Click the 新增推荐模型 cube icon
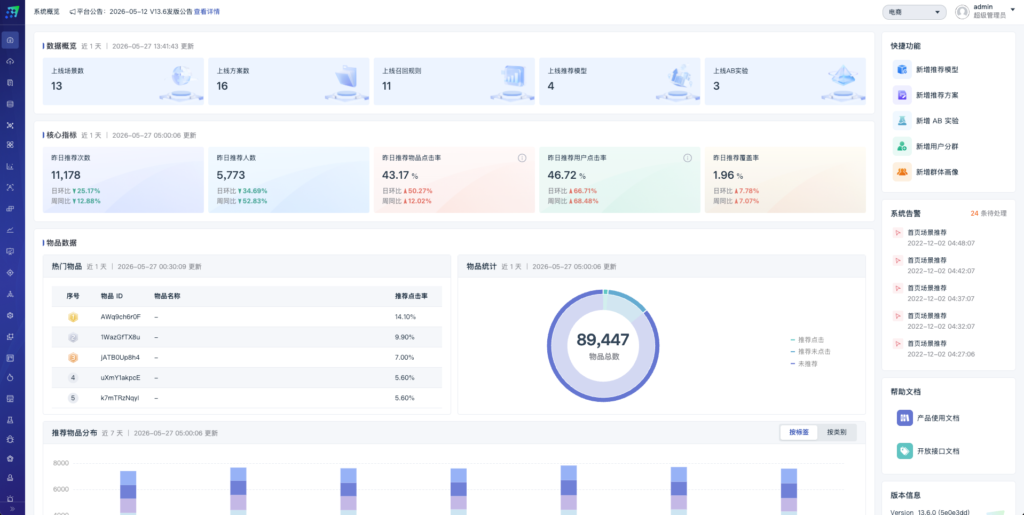 click(902, 69)
